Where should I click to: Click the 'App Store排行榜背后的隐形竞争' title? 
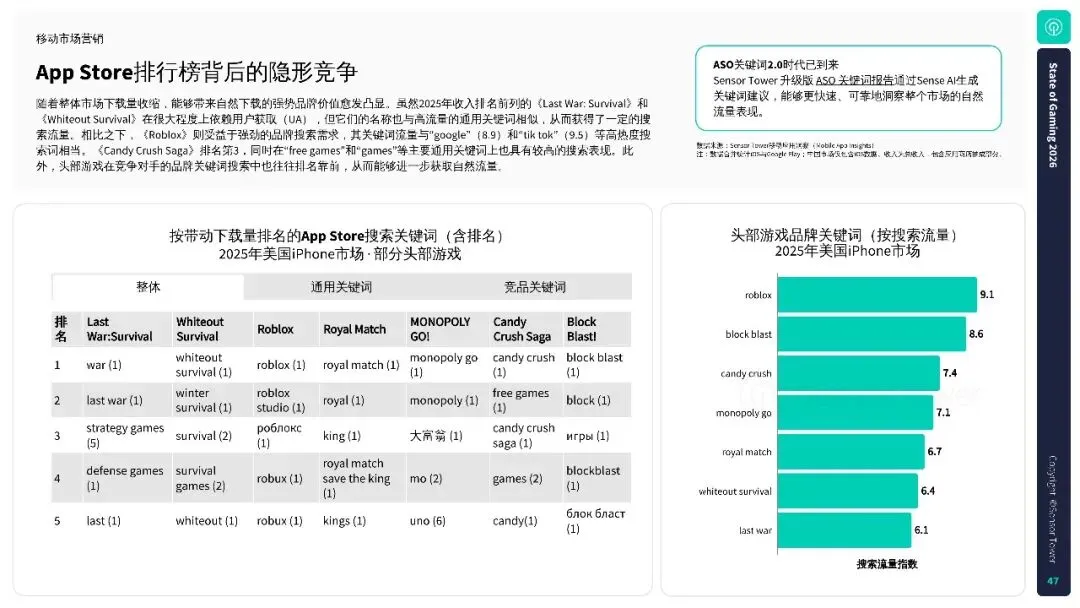tap(196, 72)
